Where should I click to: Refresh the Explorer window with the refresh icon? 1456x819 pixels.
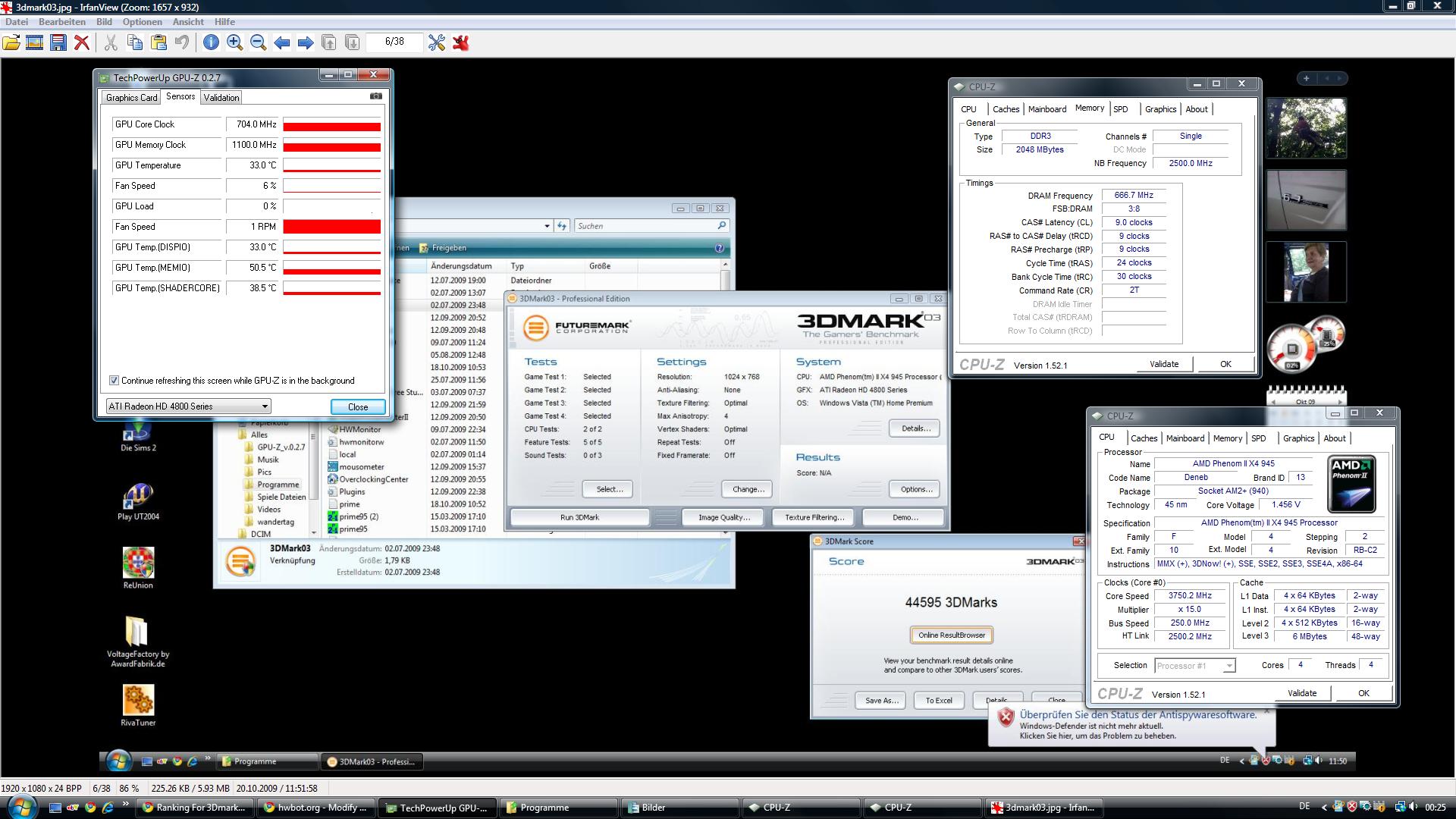pos(562,226)
